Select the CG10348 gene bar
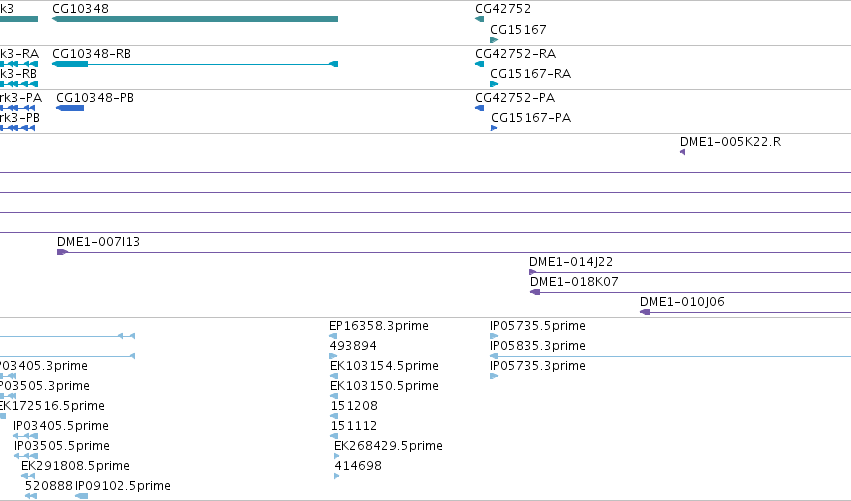This screenshot has width=851, height=501. coord(195,19)
